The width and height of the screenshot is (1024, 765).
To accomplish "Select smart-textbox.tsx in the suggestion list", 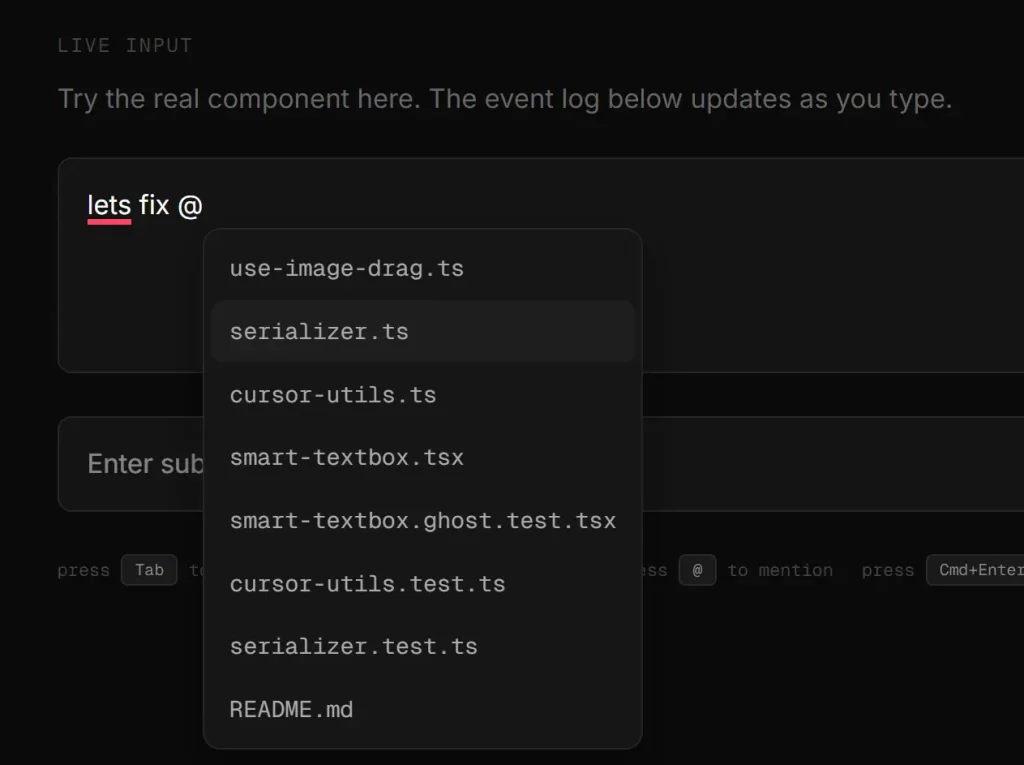I will pyautogui.click(x=346, y=457).
